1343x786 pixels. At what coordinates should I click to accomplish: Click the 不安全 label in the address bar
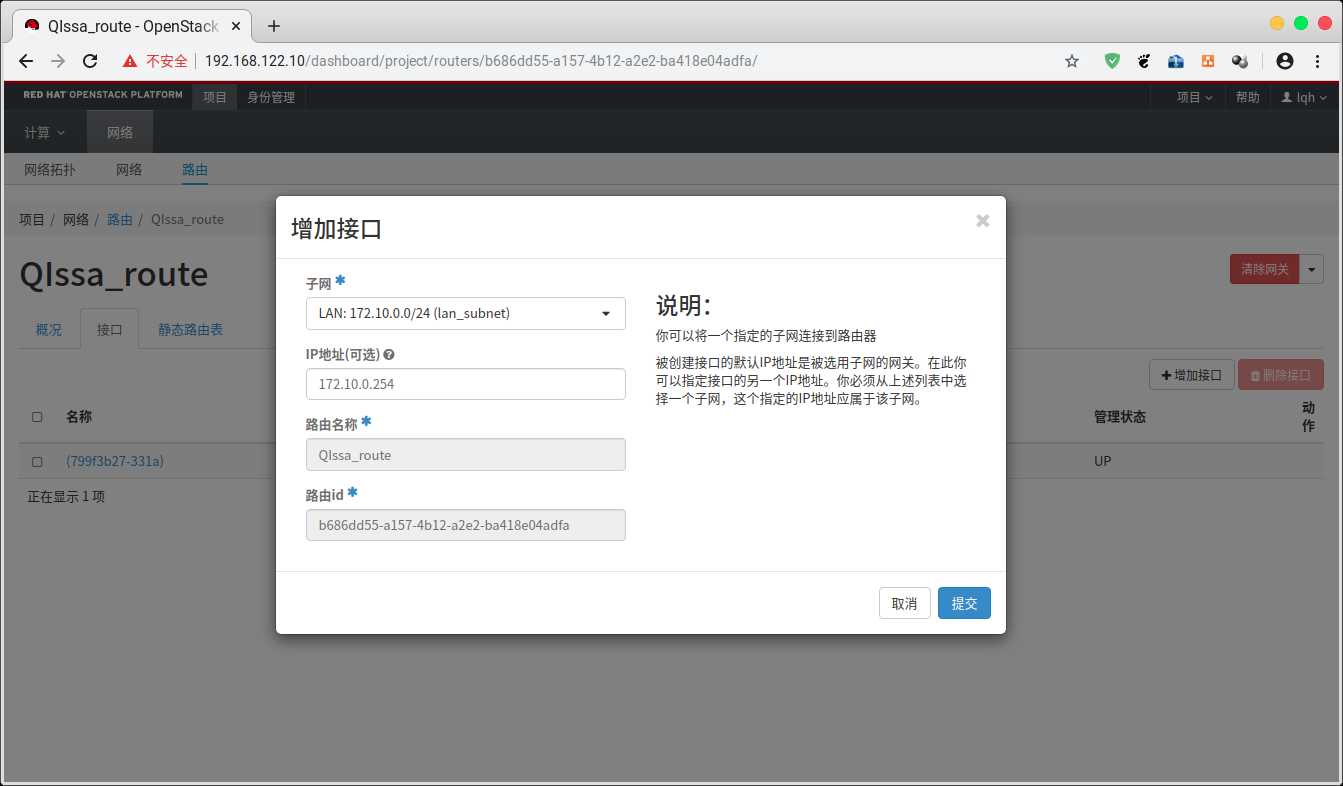(x=167, y=61)
